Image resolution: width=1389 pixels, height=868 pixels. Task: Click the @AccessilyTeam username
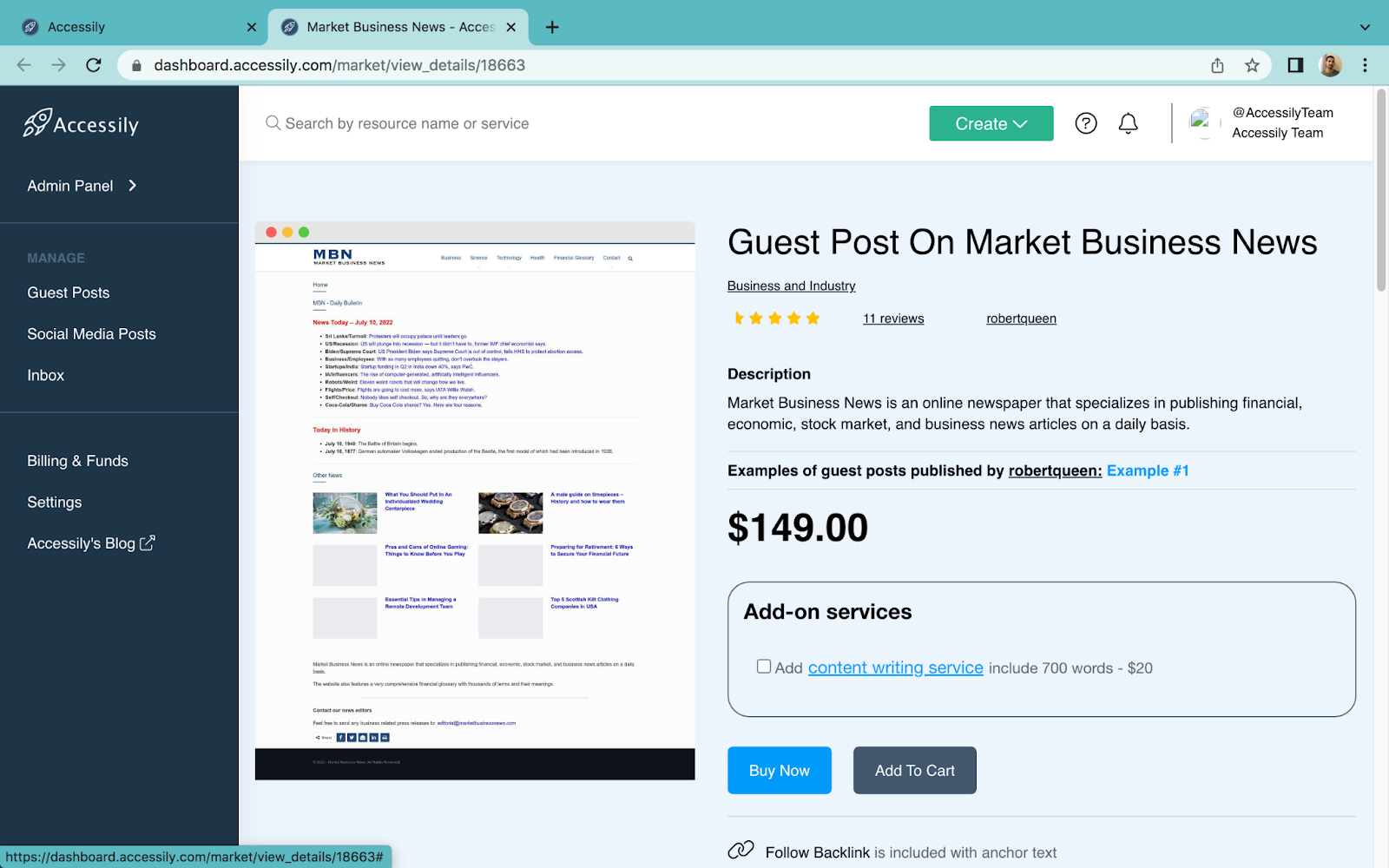(1283, 113)
